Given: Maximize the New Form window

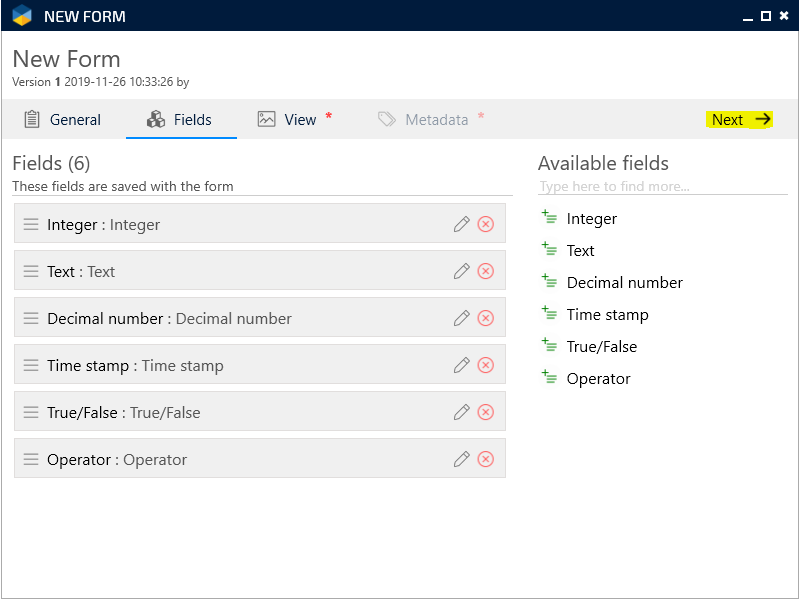Looking at the screenshot, I should pyautogui.click(x=765, y=16).
